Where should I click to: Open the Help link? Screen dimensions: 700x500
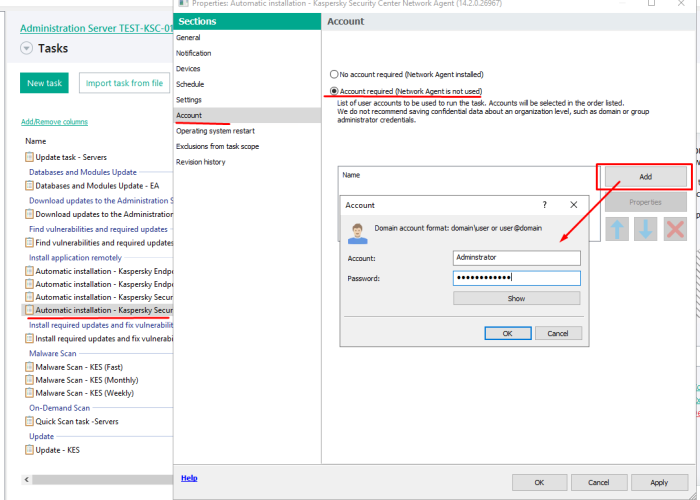[x=189, y=478]
